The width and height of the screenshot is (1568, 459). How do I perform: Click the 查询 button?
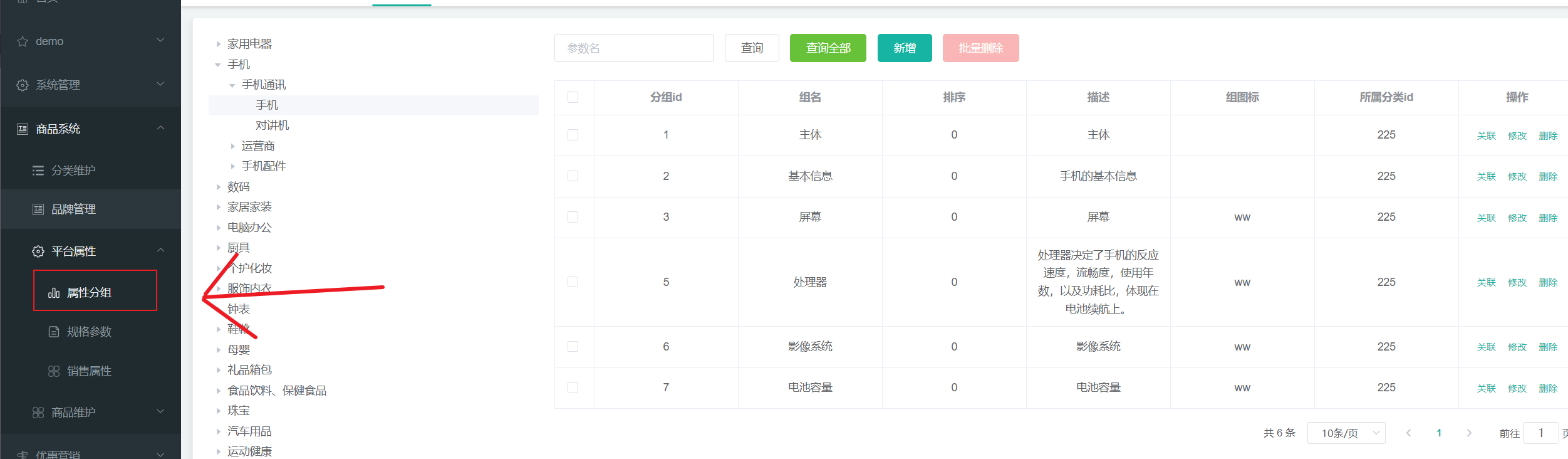752,48
